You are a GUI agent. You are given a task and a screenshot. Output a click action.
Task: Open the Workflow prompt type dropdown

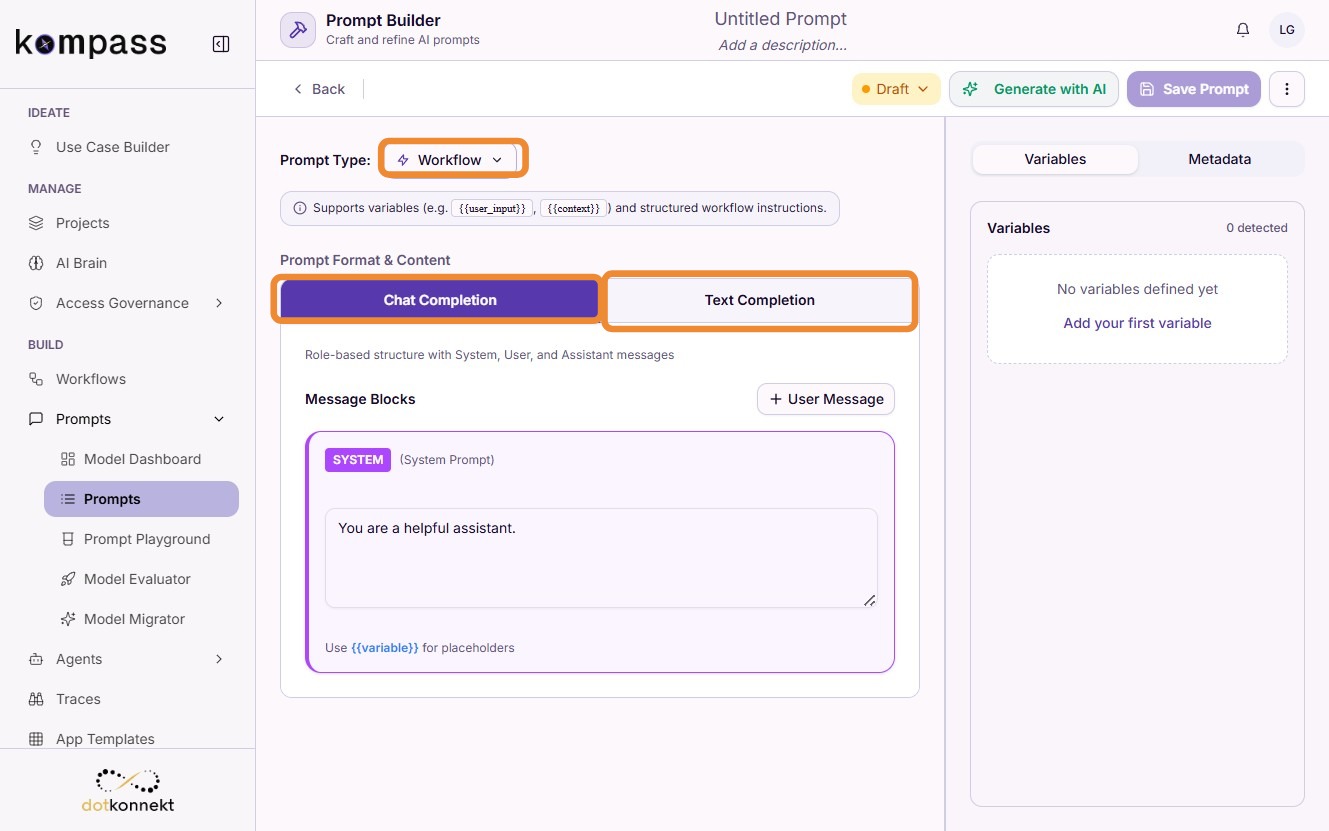click(x=451, y=160)
